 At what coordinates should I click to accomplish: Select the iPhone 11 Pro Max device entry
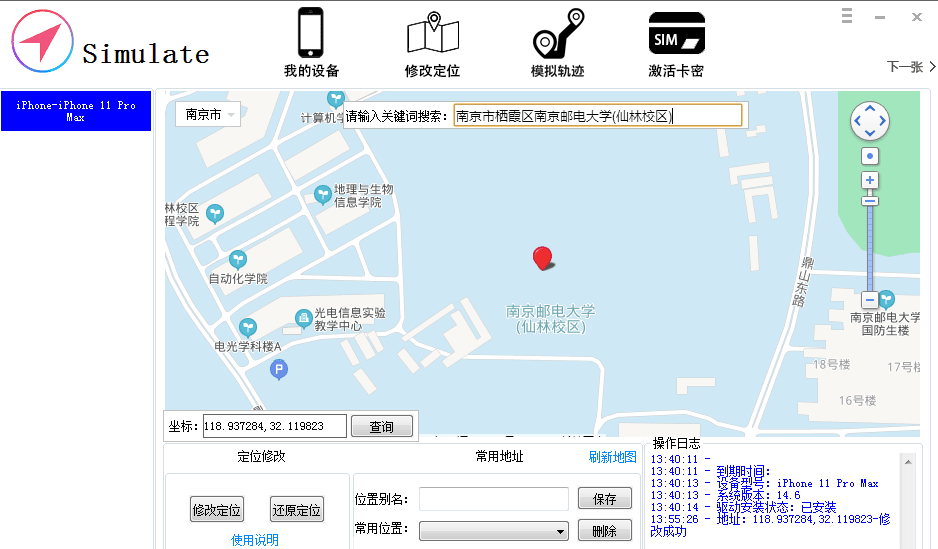pos(76,111)
